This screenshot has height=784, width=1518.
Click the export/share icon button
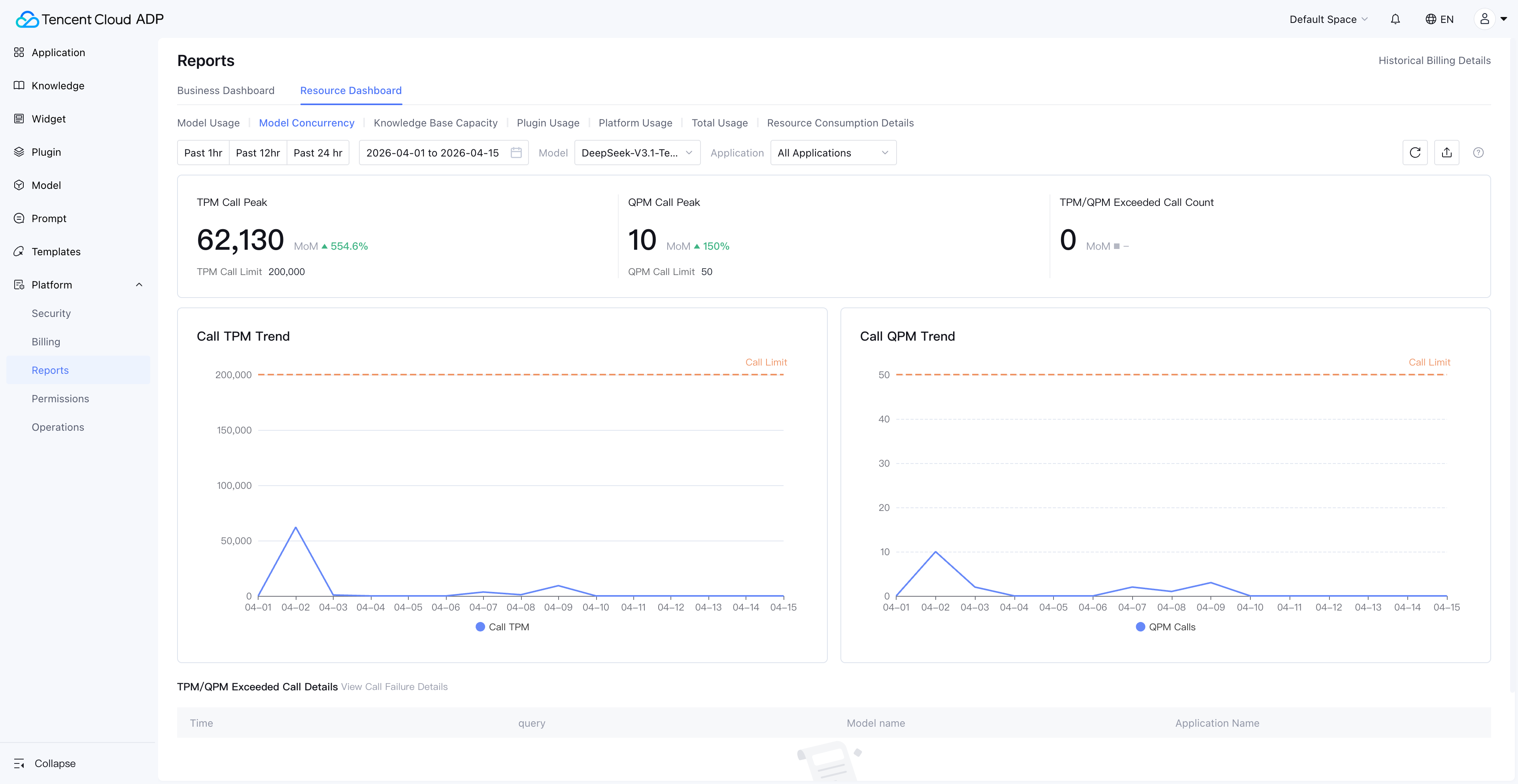pos(1447,153)
